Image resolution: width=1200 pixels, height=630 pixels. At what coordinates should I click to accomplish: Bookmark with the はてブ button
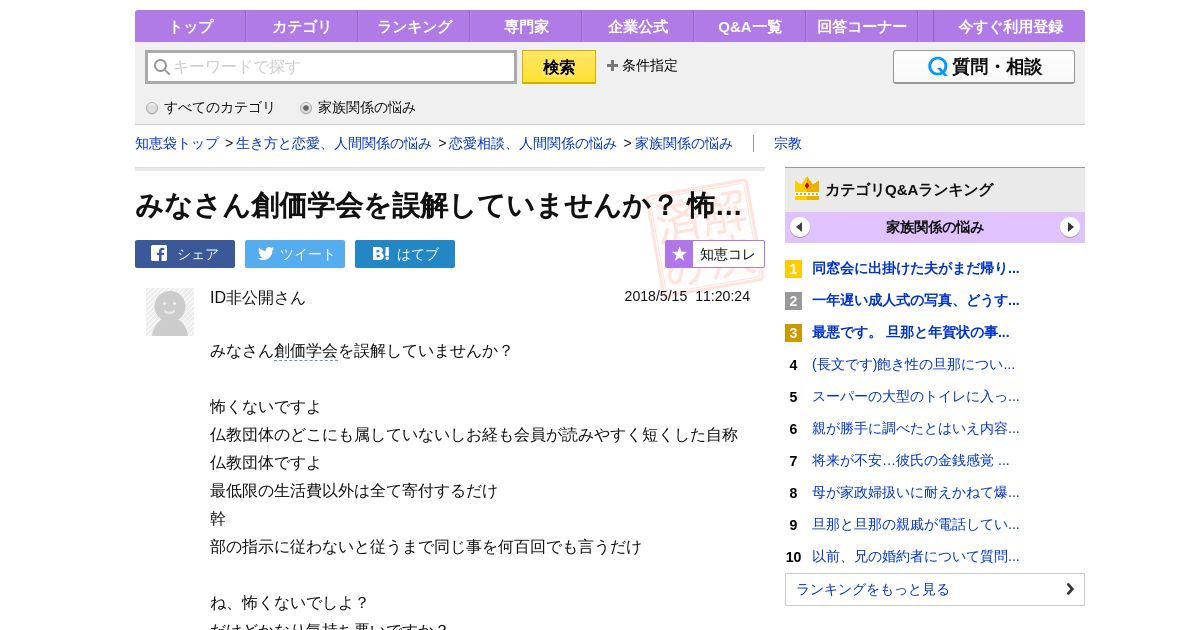[405, 254]
